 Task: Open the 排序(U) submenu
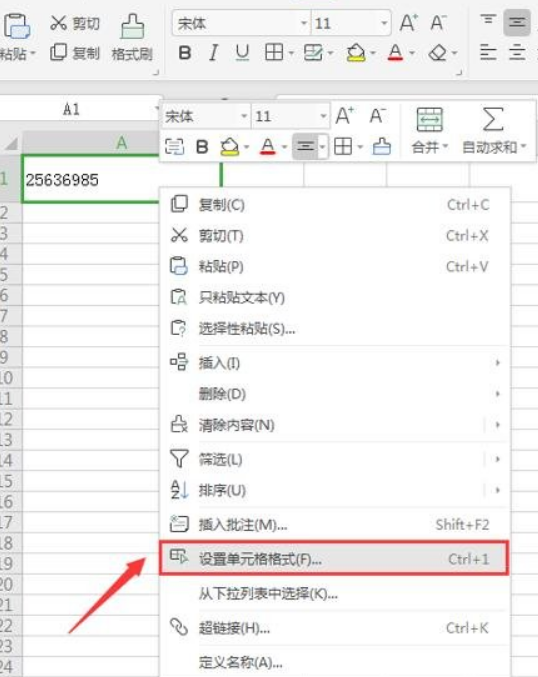[335, 490]
